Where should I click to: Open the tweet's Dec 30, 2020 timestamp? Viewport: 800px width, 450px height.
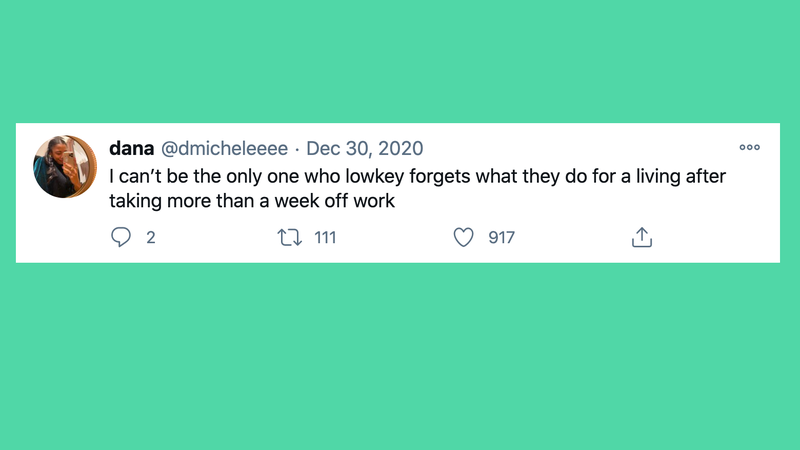click(x=364, y=149)
